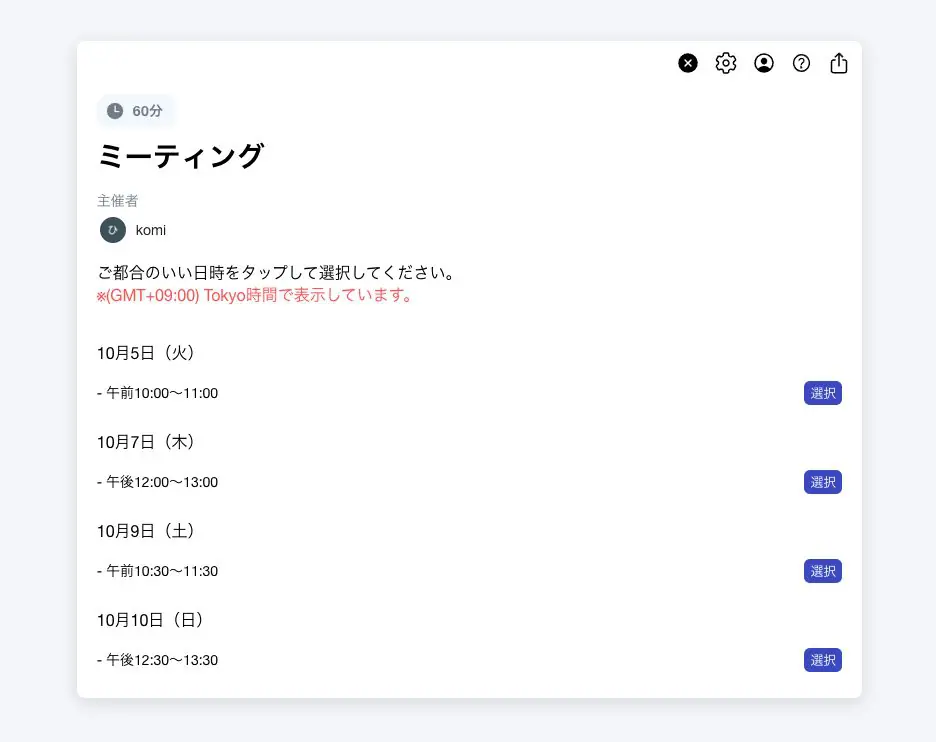Select the 10月10日（日）date heading

(151, 620)
